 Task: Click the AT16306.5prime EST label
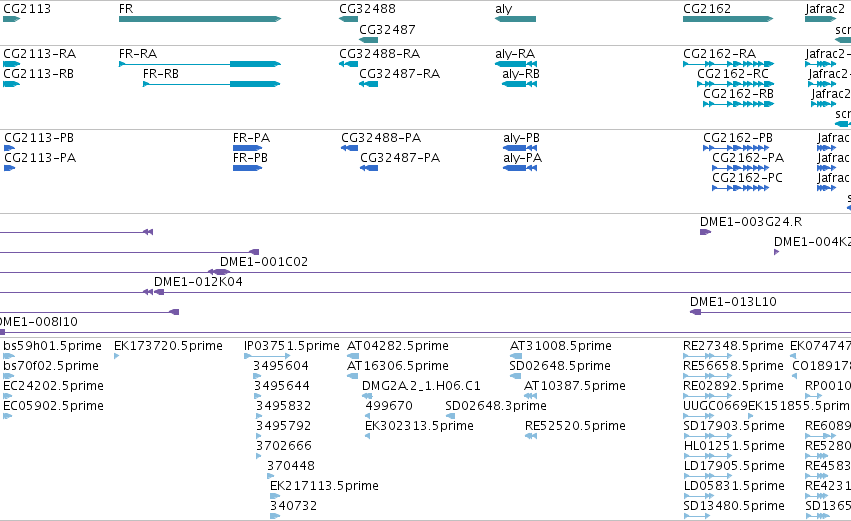pos(398,366)
